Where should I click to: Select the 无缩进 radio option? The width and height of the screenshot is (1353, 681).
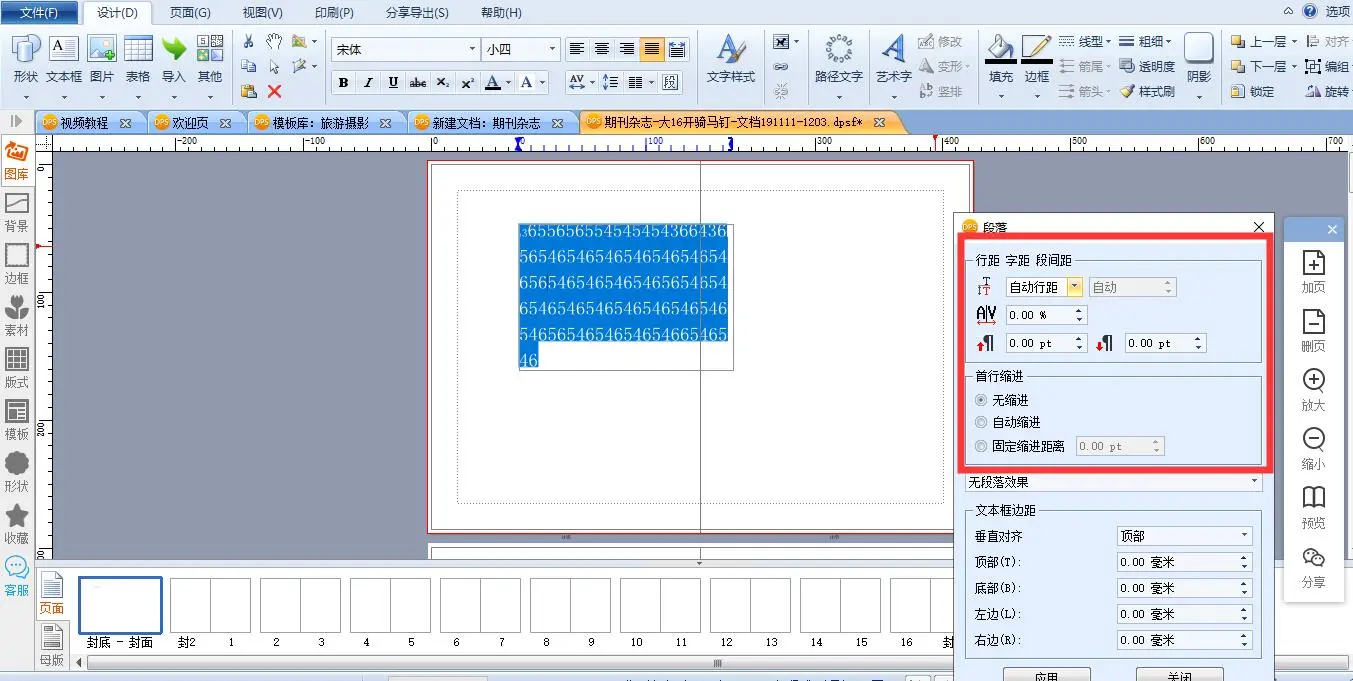point(981,400)
